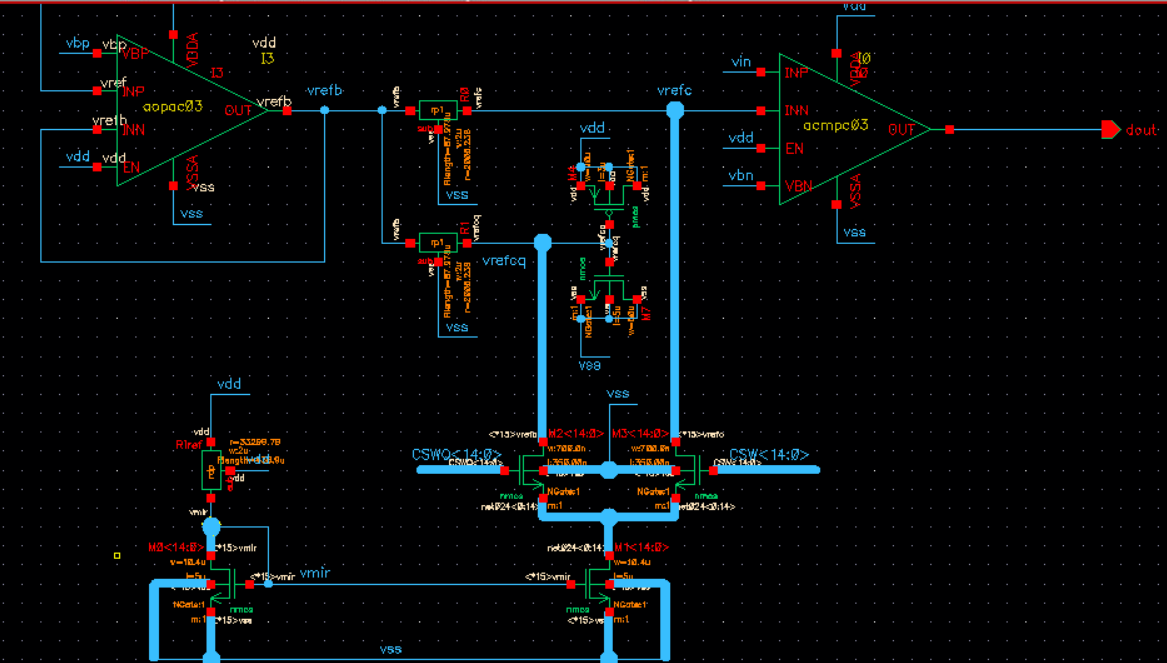Click the vmir junction below RIref
The image size is (1167, 663).
click(x=211, y=527)
